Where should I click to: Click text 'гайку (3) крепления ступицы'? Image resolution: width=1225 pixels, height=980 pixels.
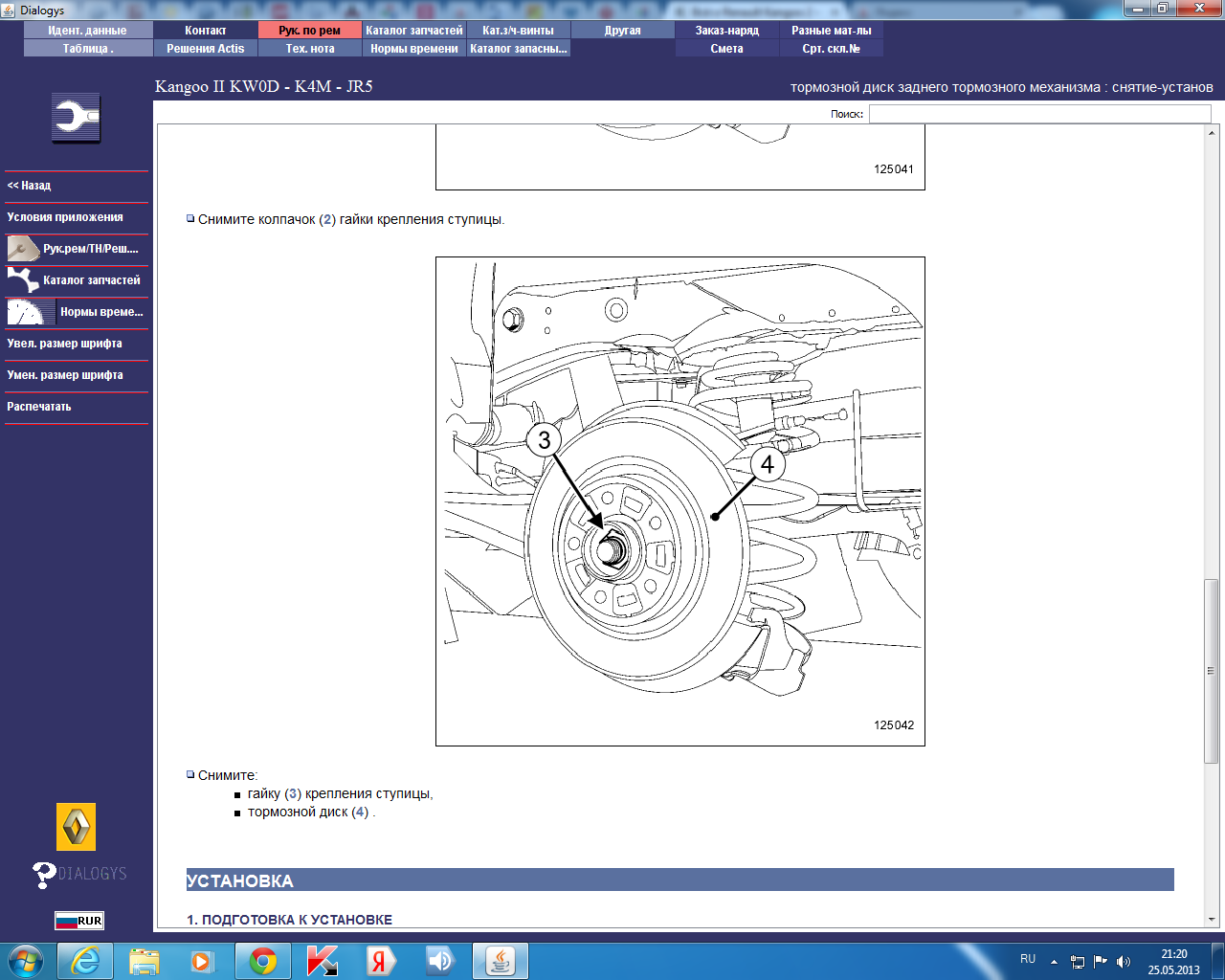click(x=340, y=793)
